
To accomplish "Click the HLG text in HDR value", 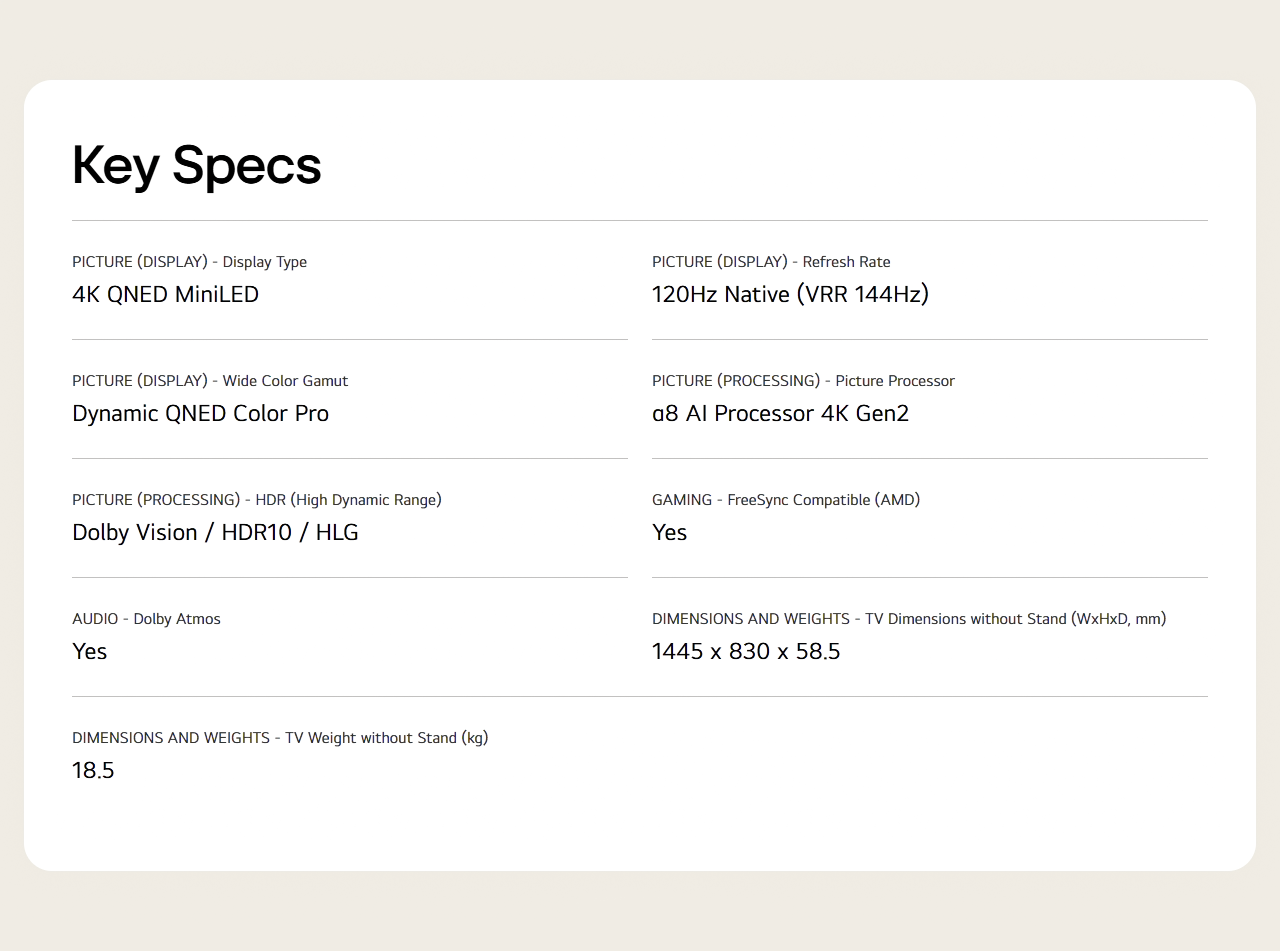I will click(337, 533).
